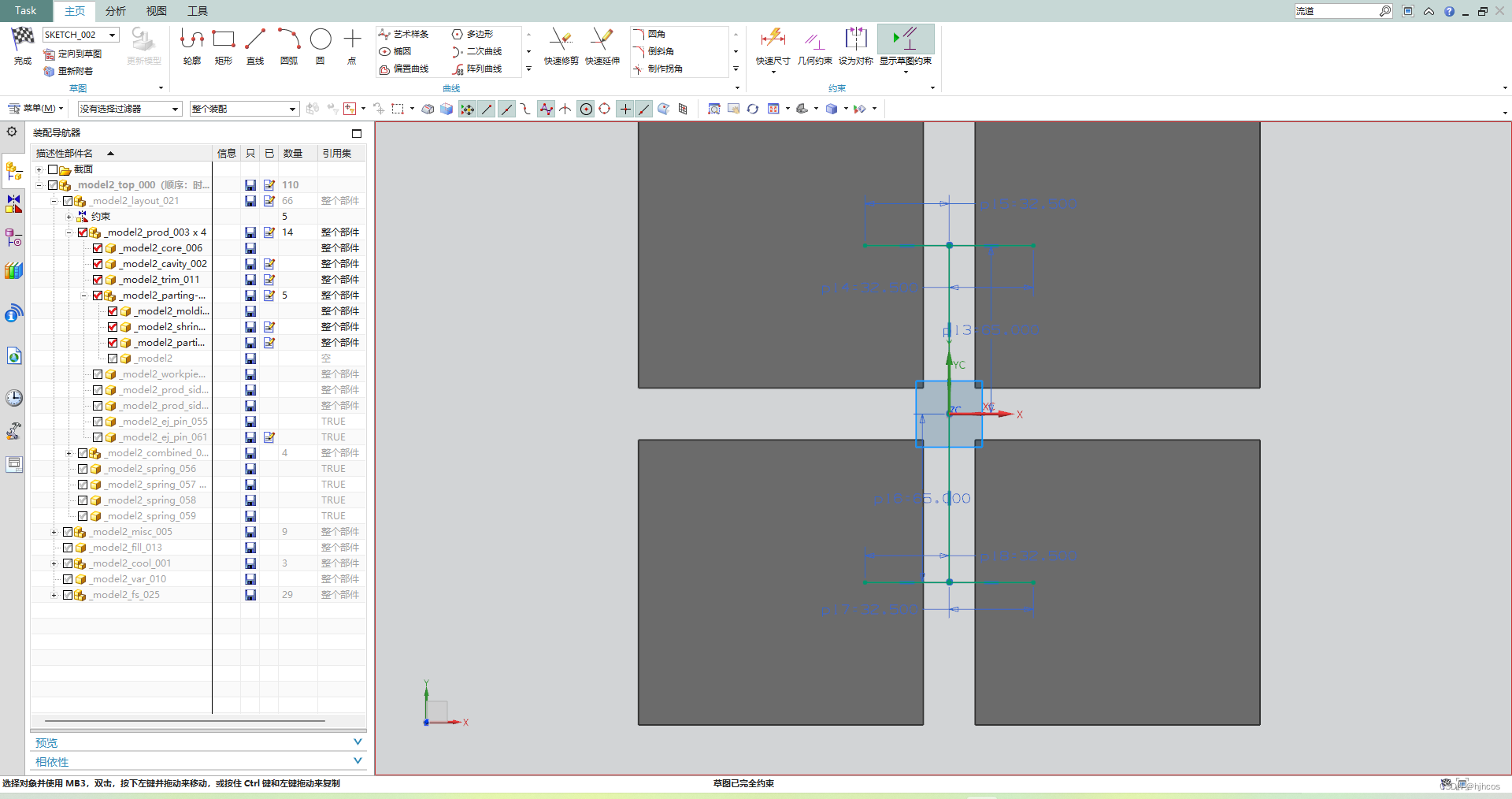The height and width of the screenshot is (799, 1512).
Task: Choose Offset Curve (偏置曲线) tool
Action: click(x=404, y=69)
